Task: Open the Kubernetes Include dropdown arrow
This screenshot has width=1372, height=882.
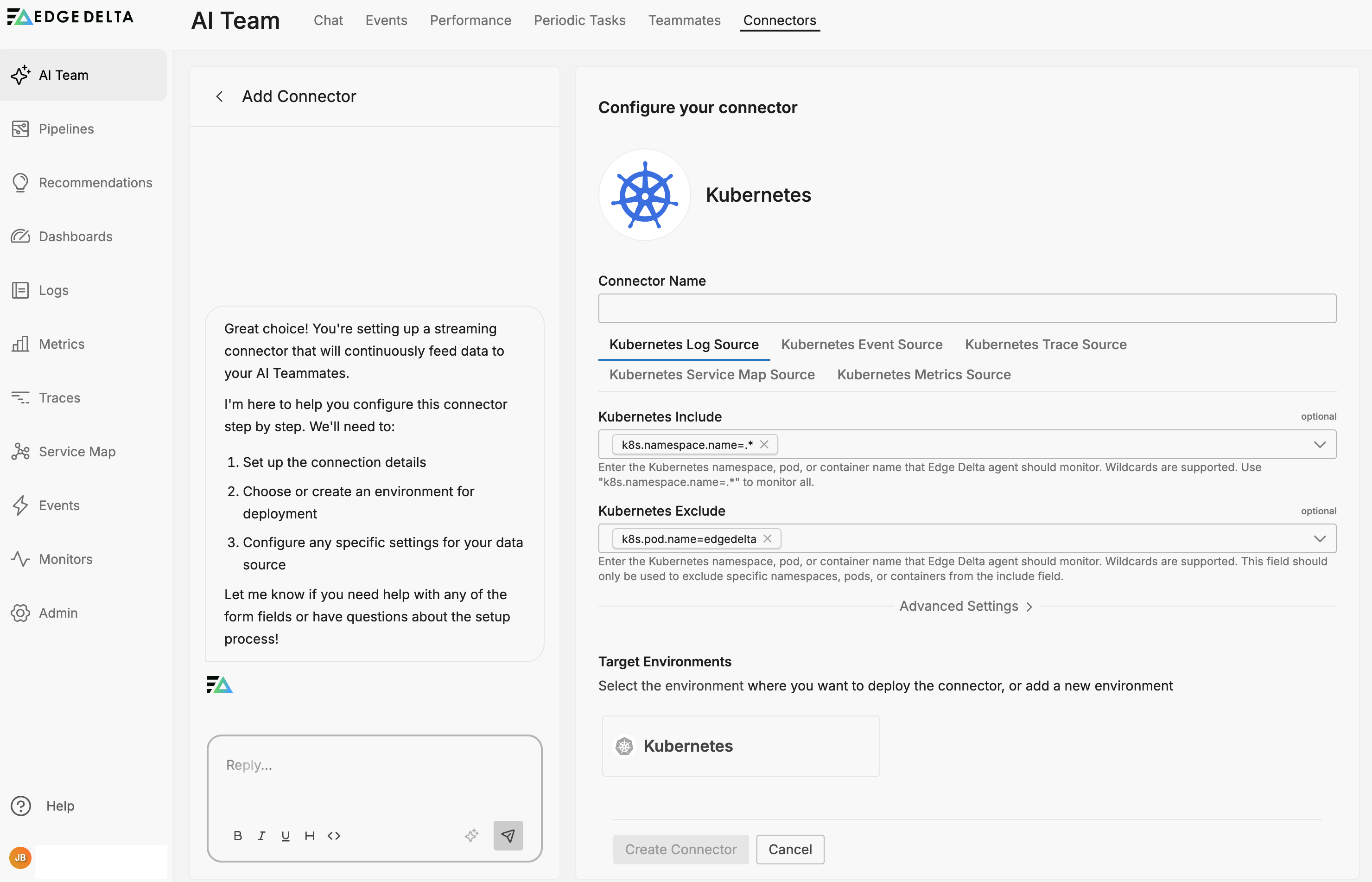Action: (1319, 444)
